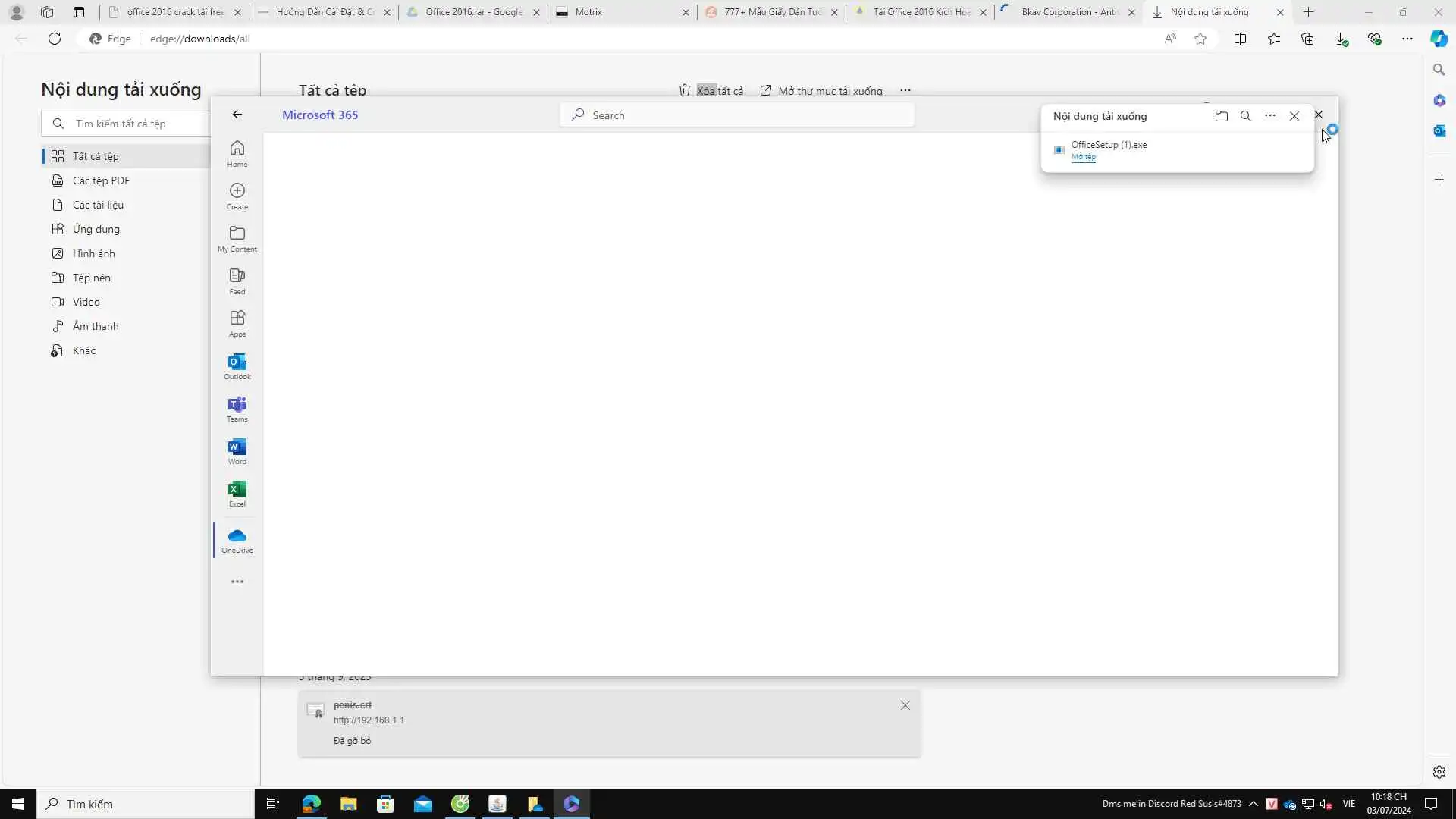1456x819 pixels.
Task: Click Xóa tất cả button
Action: 711,91
